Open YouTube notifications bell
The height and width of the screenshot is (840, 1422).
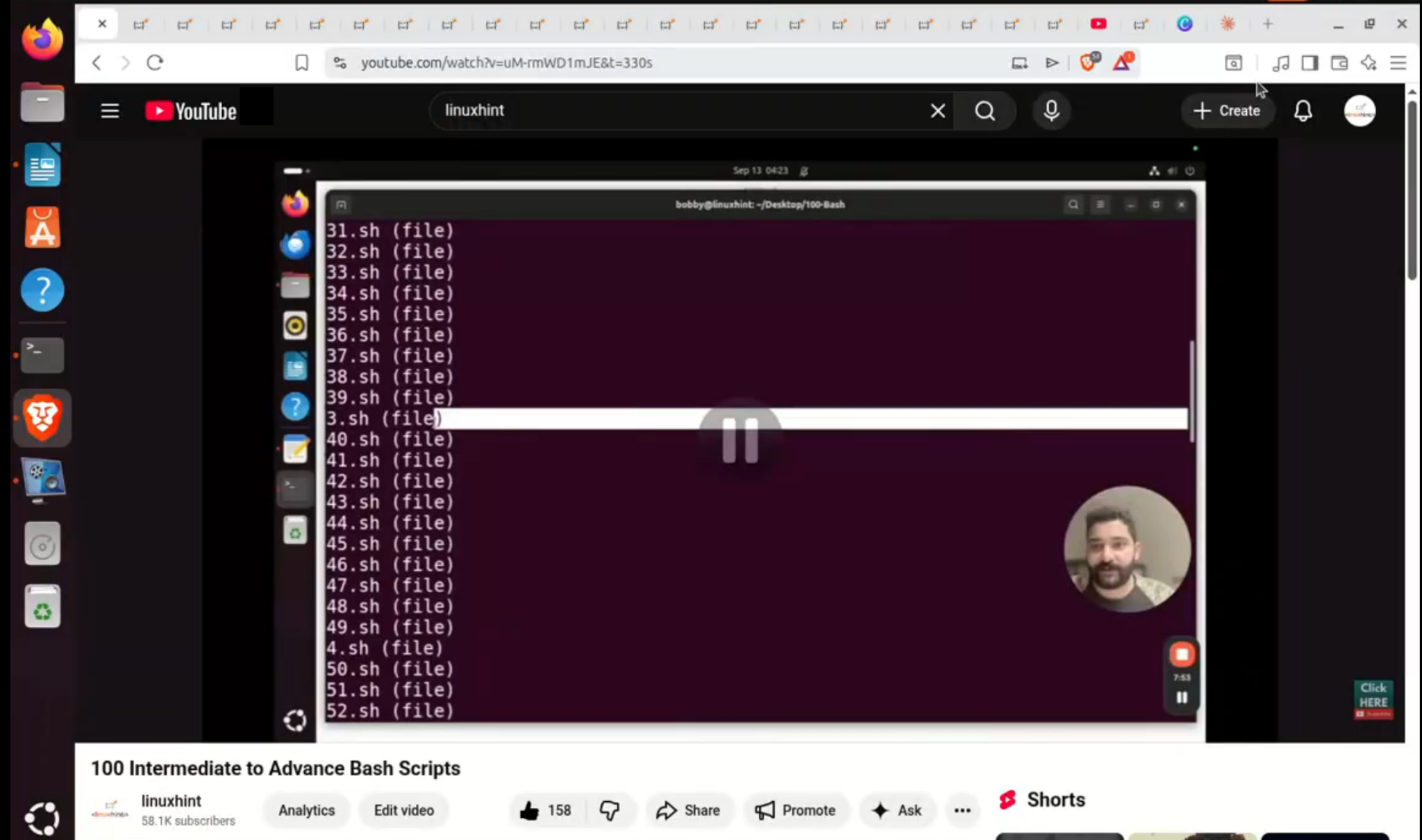coord(1303,111)
